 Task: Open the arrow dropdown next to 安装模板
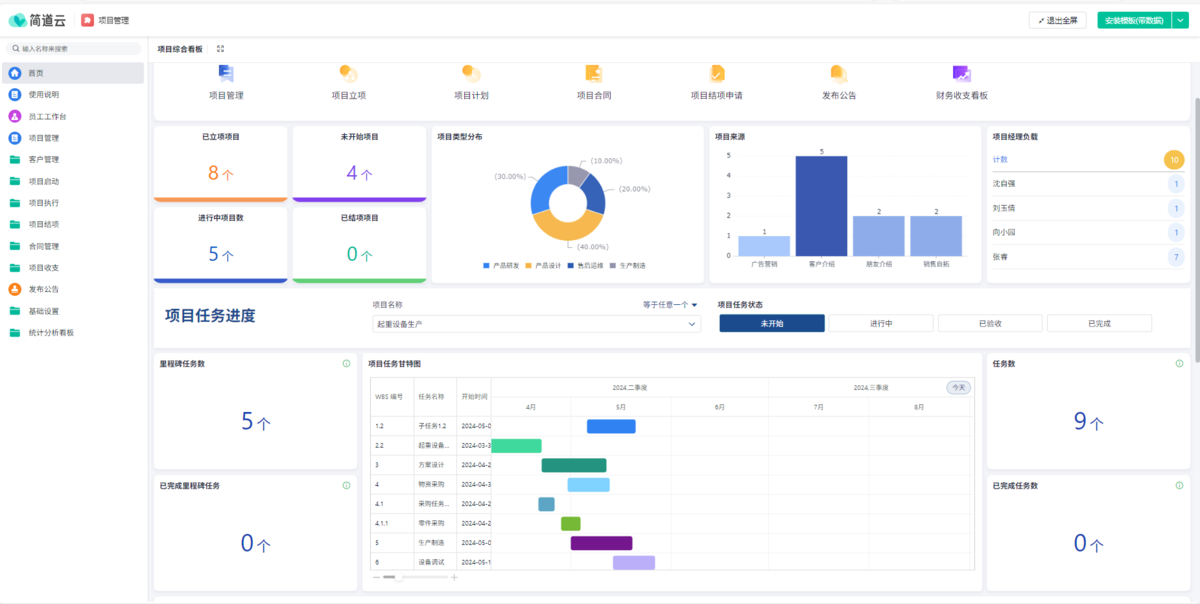[1178, 20]
